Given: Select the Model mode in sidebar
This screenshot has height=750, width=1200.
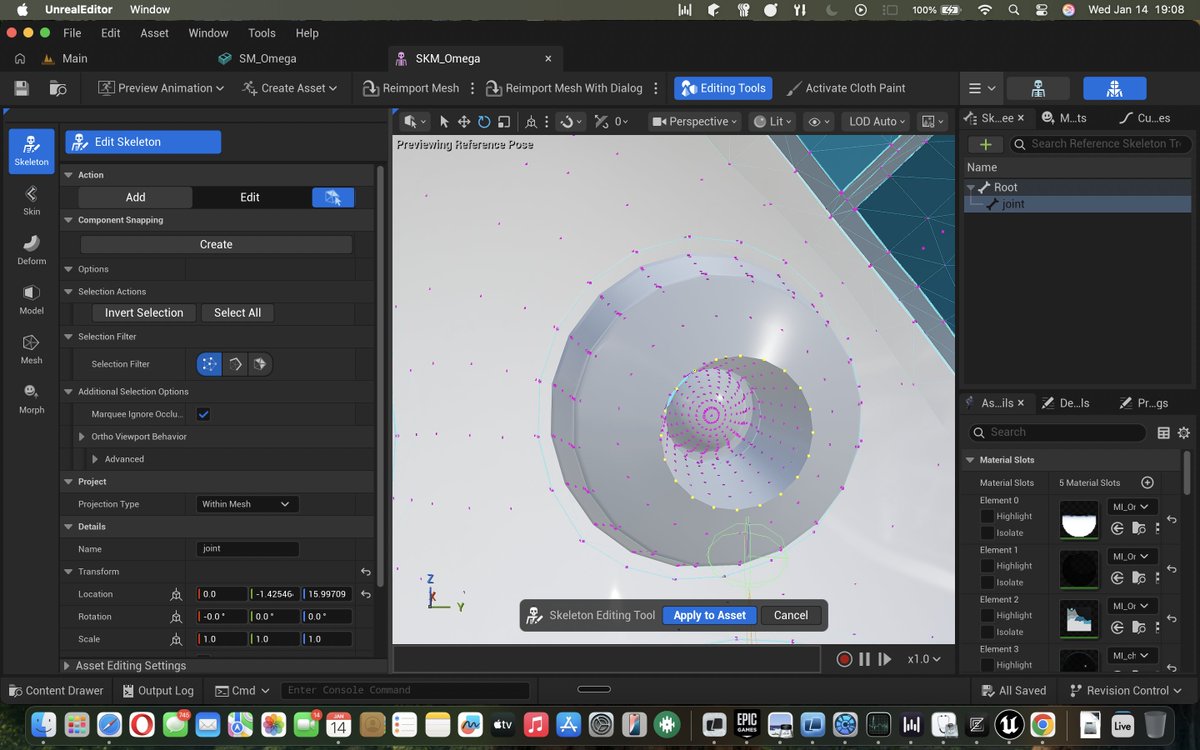Looking at the screenshot, I should tap(31, 299).
